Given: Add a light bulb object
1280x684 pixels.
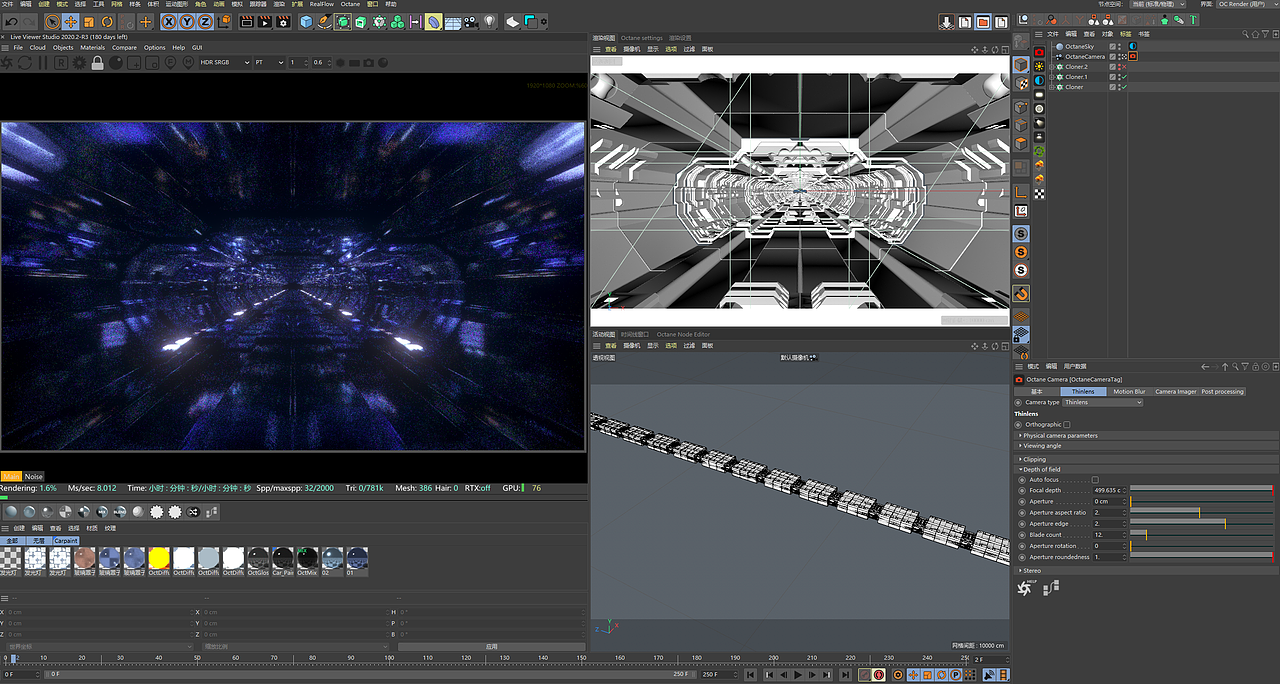Looking at the screenshot, I should (x=489, y=21).
